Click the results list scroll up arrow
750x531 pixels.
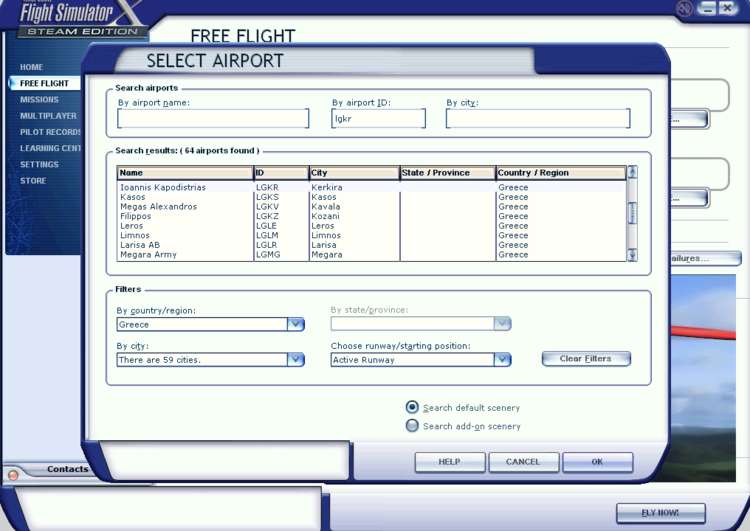tap(632, 172)
